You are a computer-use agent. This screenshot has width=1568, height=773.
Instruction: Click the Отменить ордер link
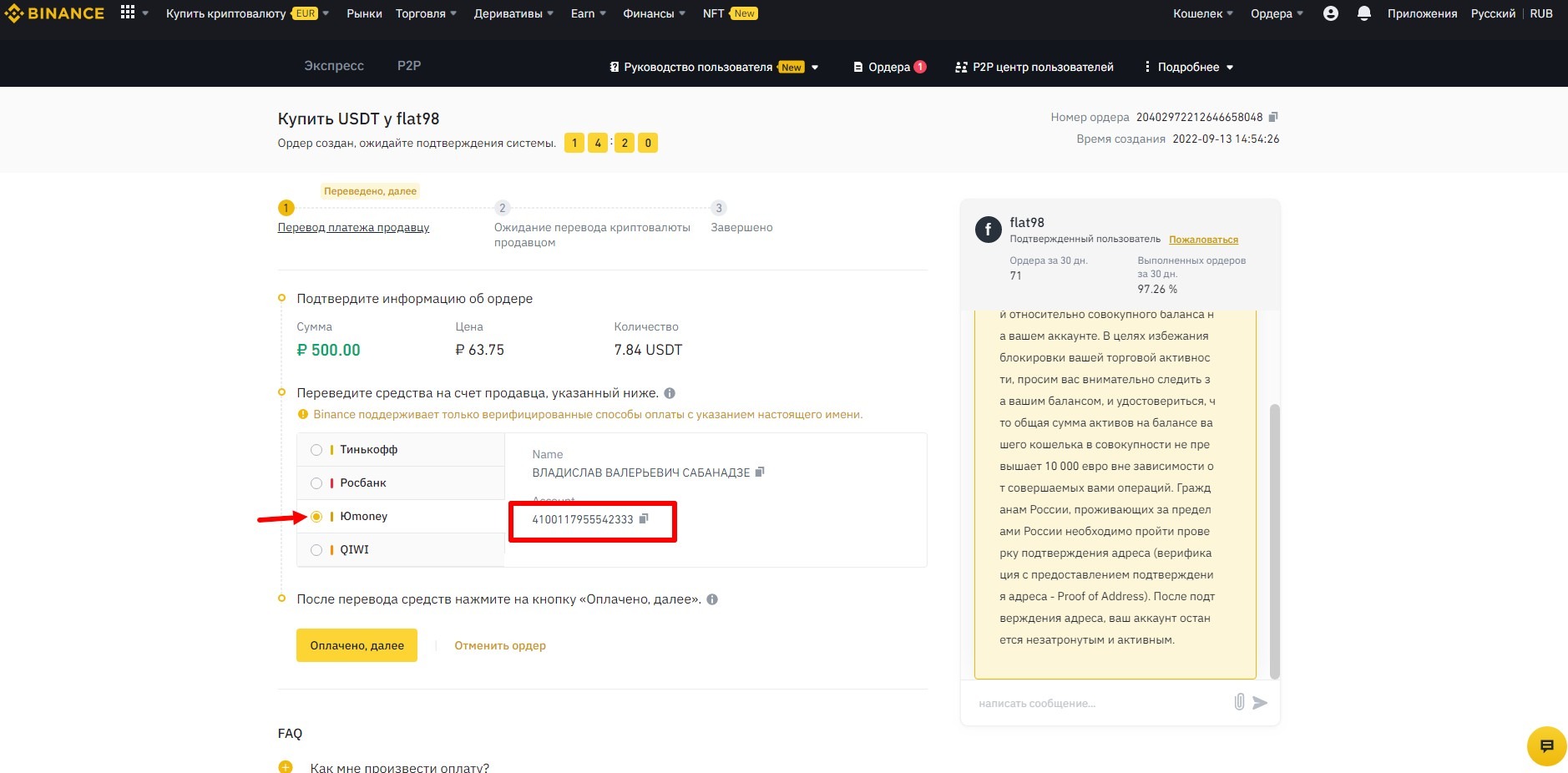point(500,645)
